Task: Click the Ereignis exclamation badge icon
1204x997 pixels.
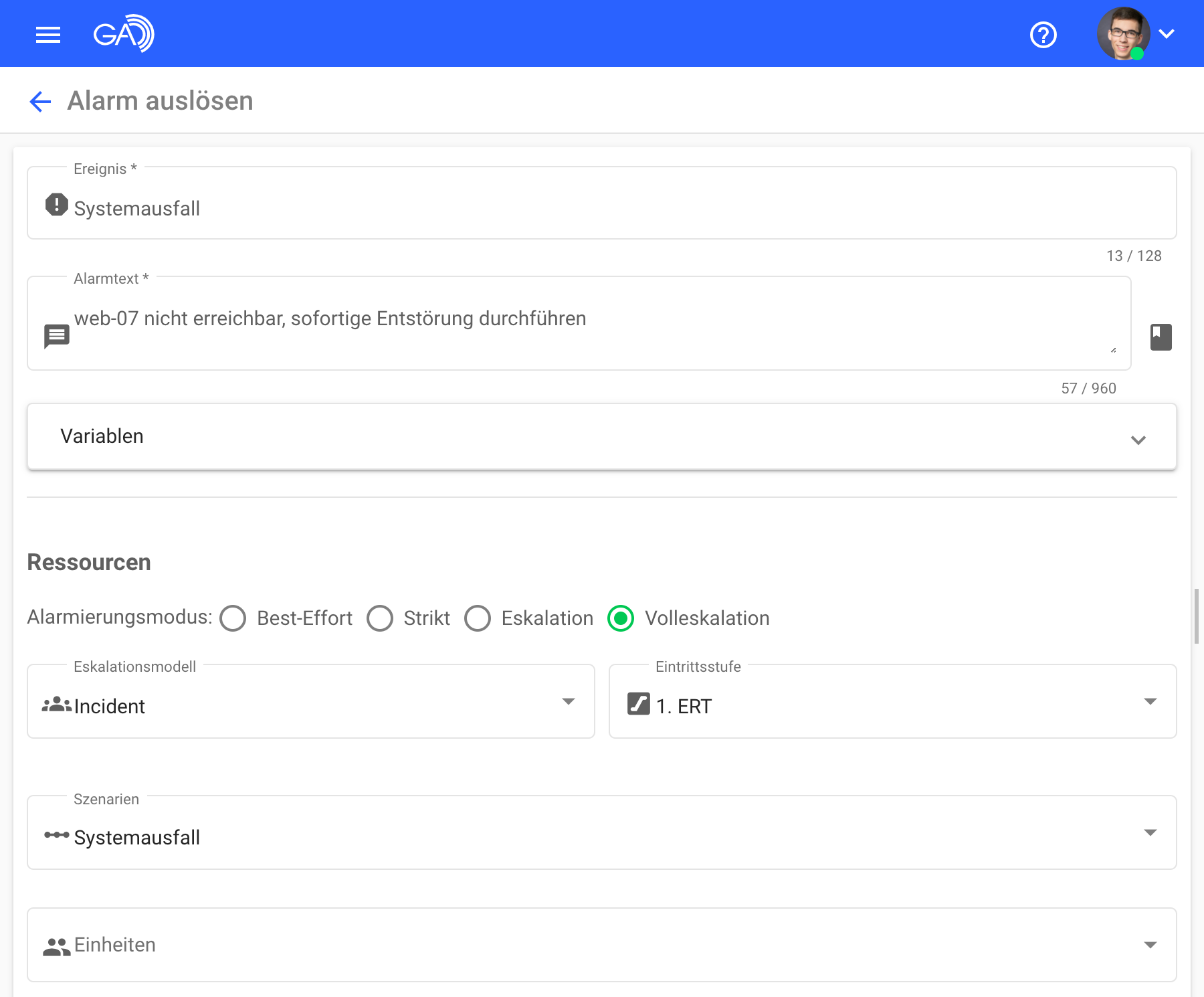Action: click(57, 205)
